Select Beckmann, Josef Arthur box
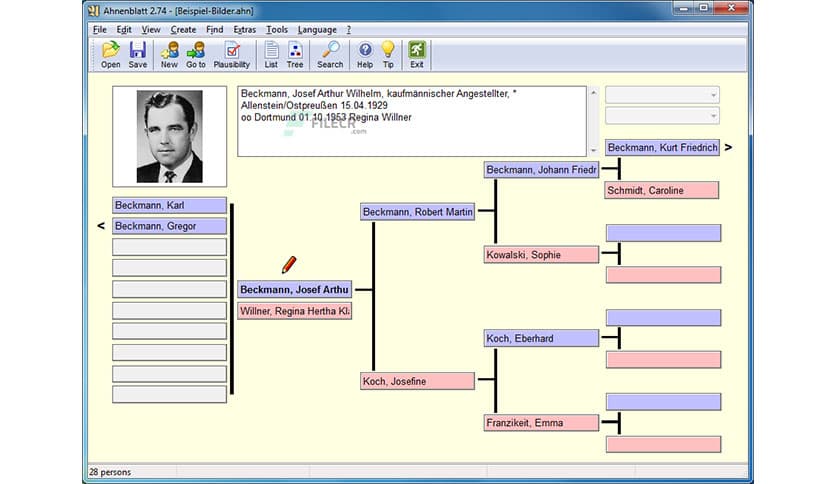The image size is (836, 484). pyautogui.click(x=294, y=289)
